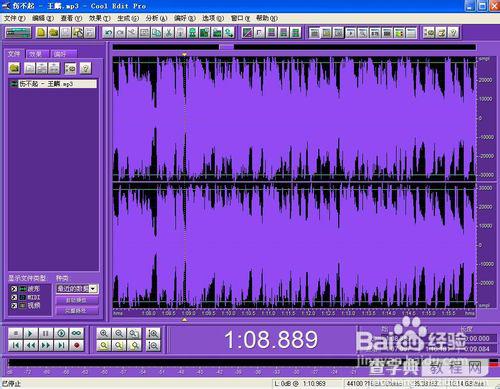Click the scissors Cut toolbar icon
The image size is (500, 389).
(168, 33)
